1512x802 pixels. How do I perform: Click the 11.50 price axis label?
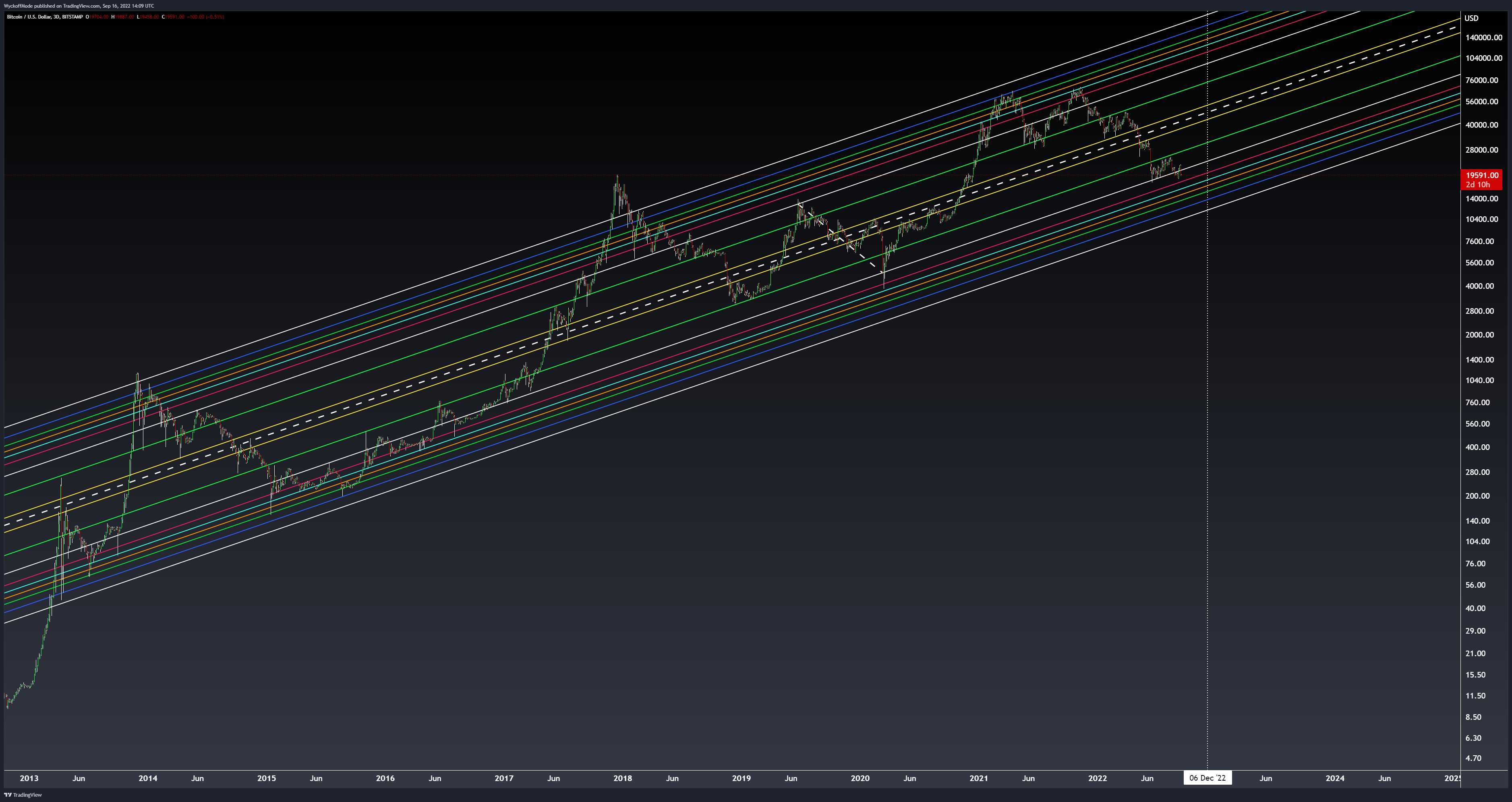(1476, 696)
